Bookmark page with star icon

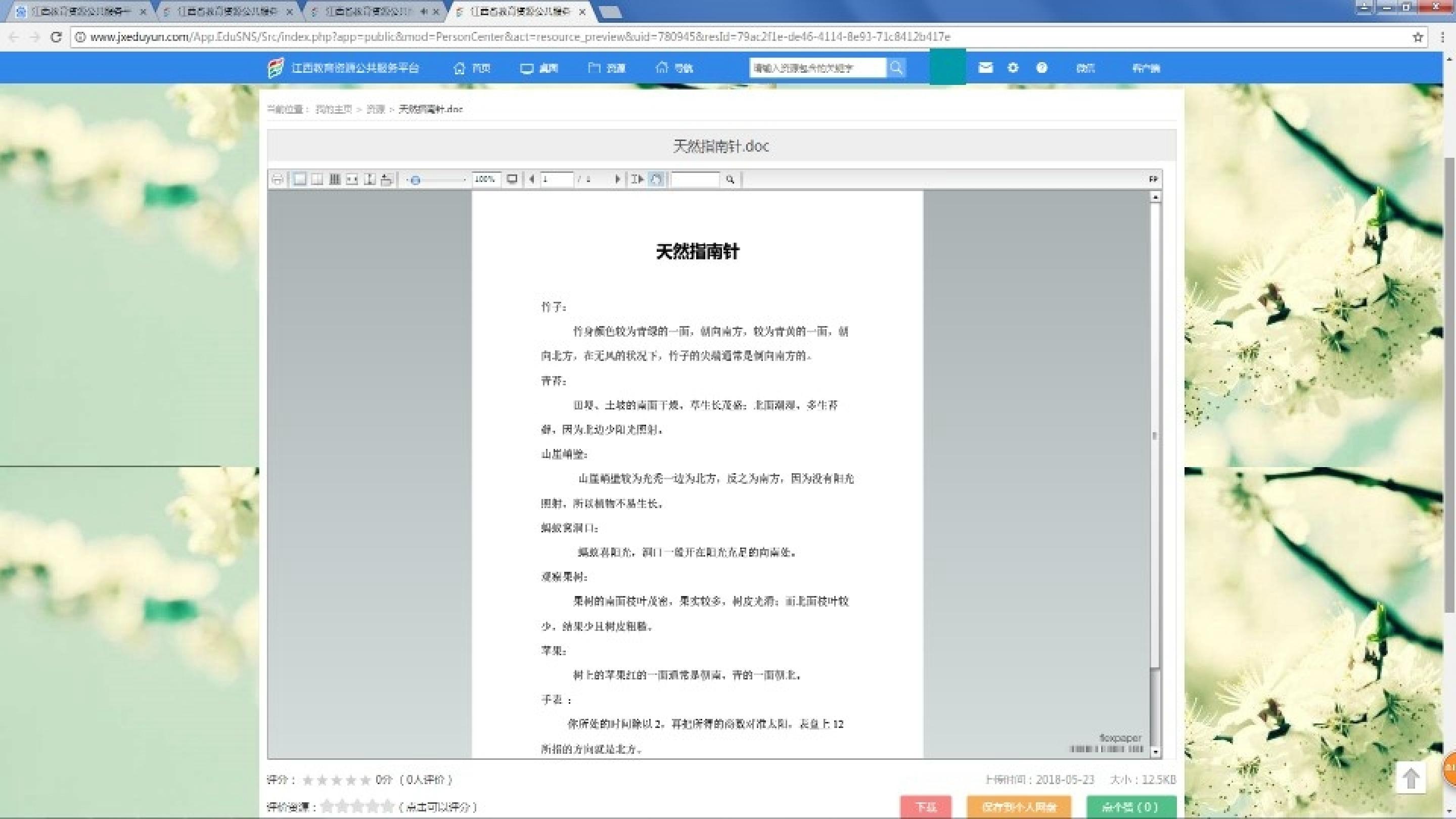point(1418,37)
